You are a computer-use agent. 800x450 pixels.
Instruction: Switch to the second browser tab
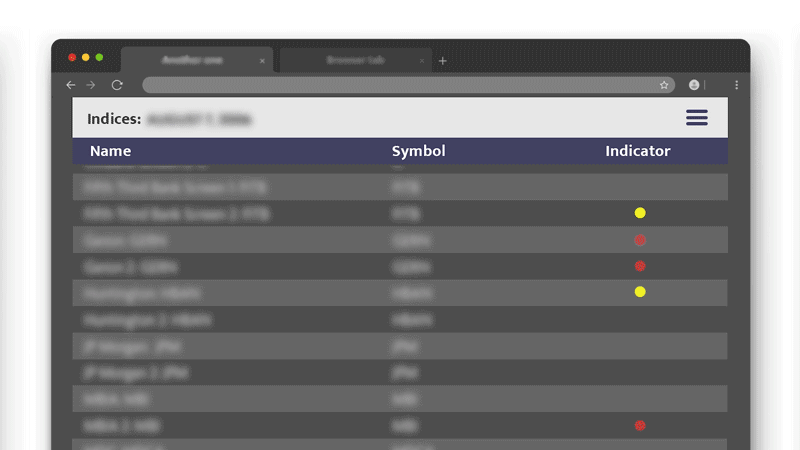354,60
